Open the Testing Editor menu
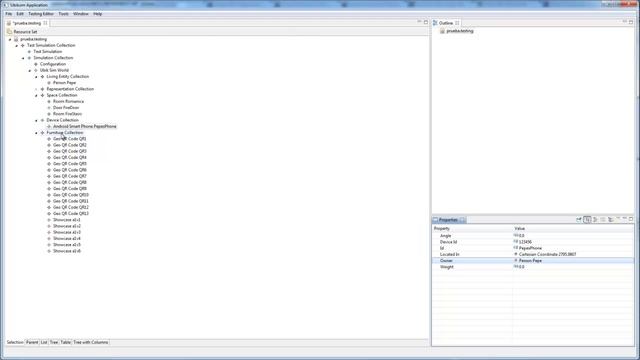640x360 pixels. 41,14
